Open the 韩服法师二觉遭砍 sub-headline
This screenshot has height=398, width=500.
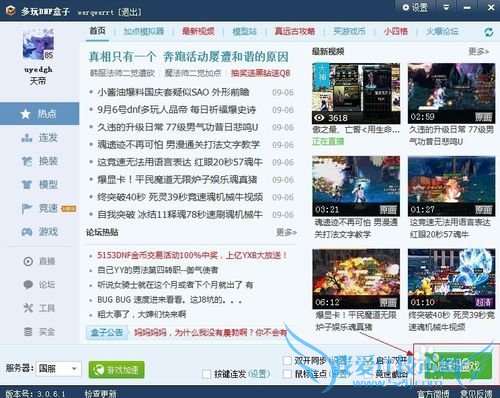pos(122,73)
